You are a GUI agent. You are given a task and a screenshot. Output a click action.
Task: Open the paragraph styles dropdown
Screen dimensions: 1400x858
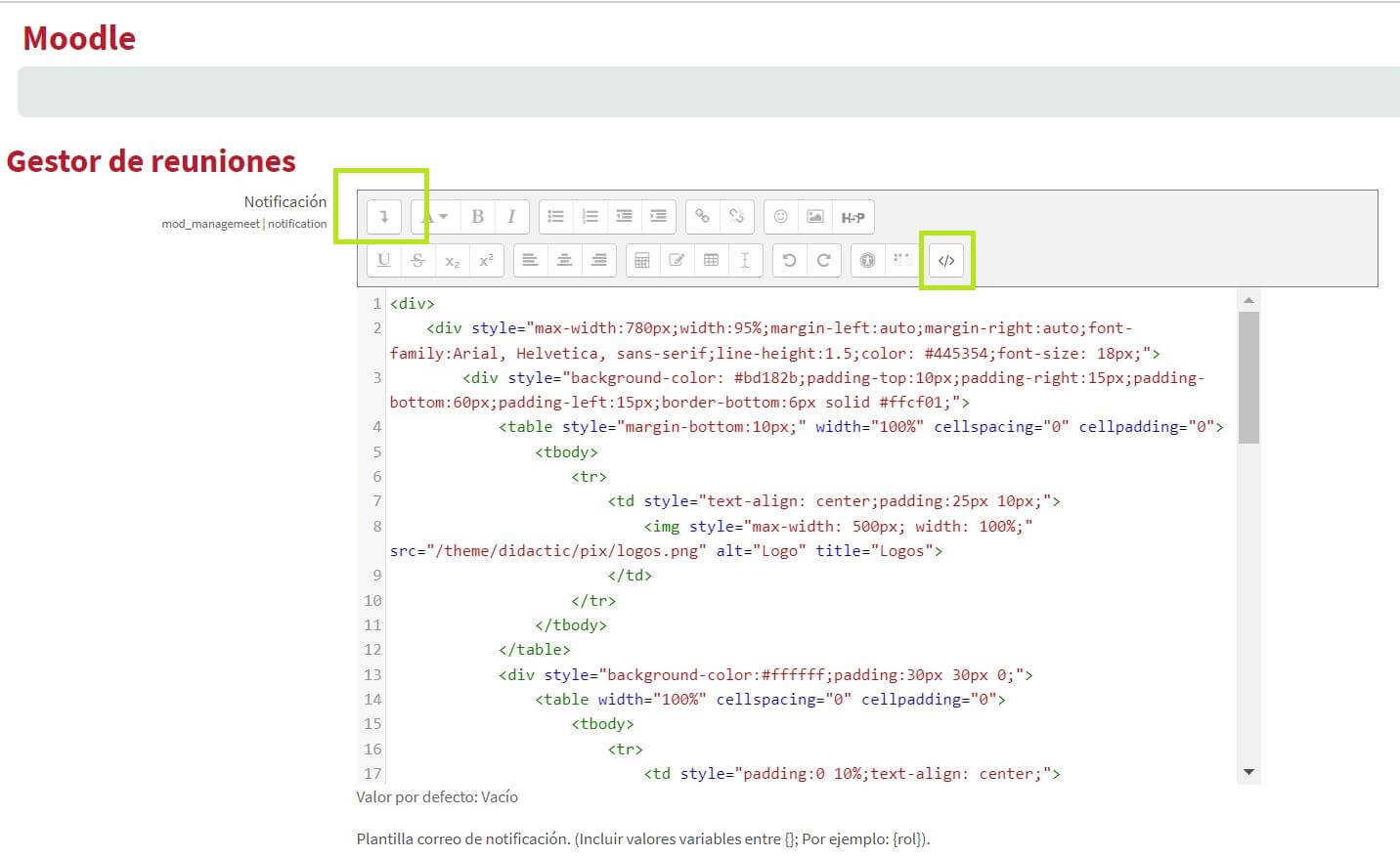pos(434,217)
